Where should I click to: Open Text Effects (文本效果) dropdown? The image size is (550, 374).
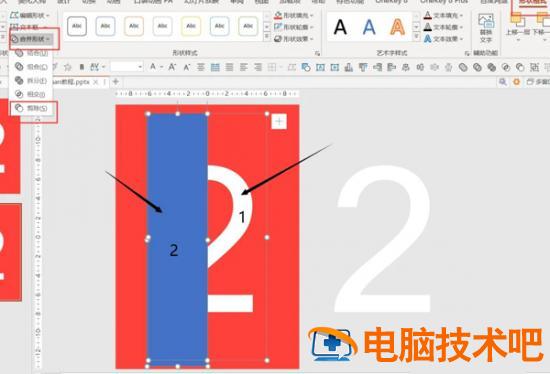(443, 39)
